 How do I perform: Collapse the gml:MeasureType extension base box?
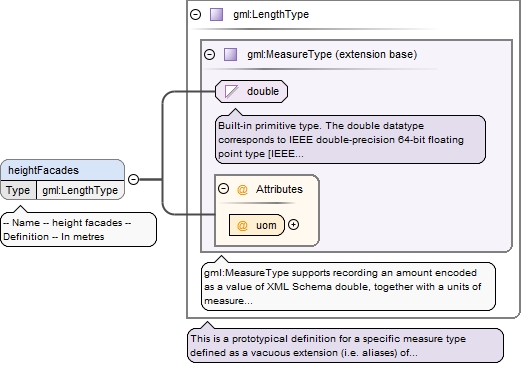[x=210, y=54]
